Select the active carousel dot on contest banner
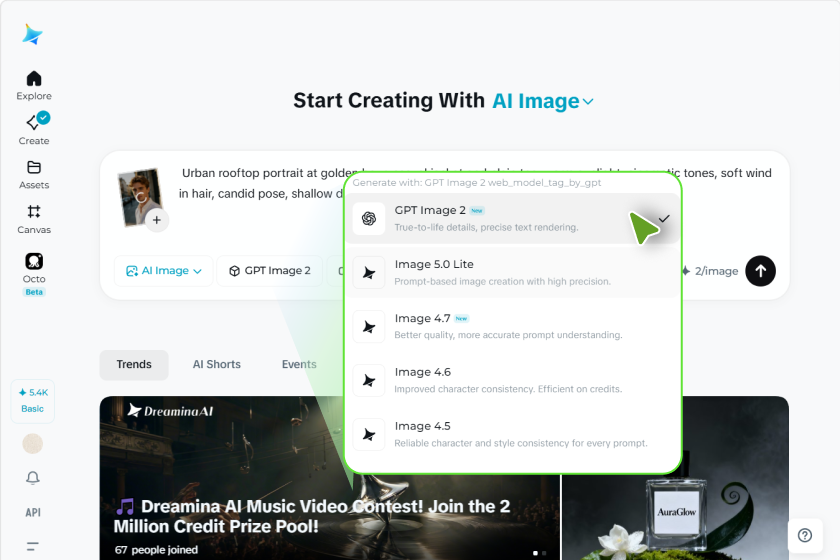The height and width of the screenshot is (560, 840). [x=535, y=552]
